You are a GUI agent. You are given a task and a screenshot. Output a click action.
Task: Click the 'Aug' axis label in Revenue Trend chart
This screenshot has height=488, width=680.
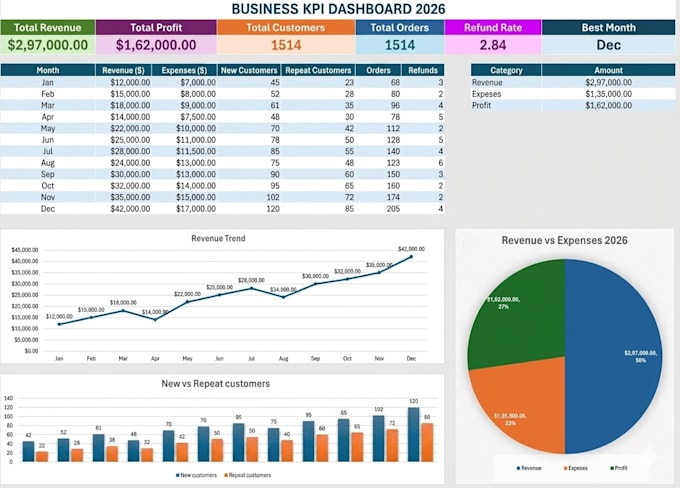point(283,359)
